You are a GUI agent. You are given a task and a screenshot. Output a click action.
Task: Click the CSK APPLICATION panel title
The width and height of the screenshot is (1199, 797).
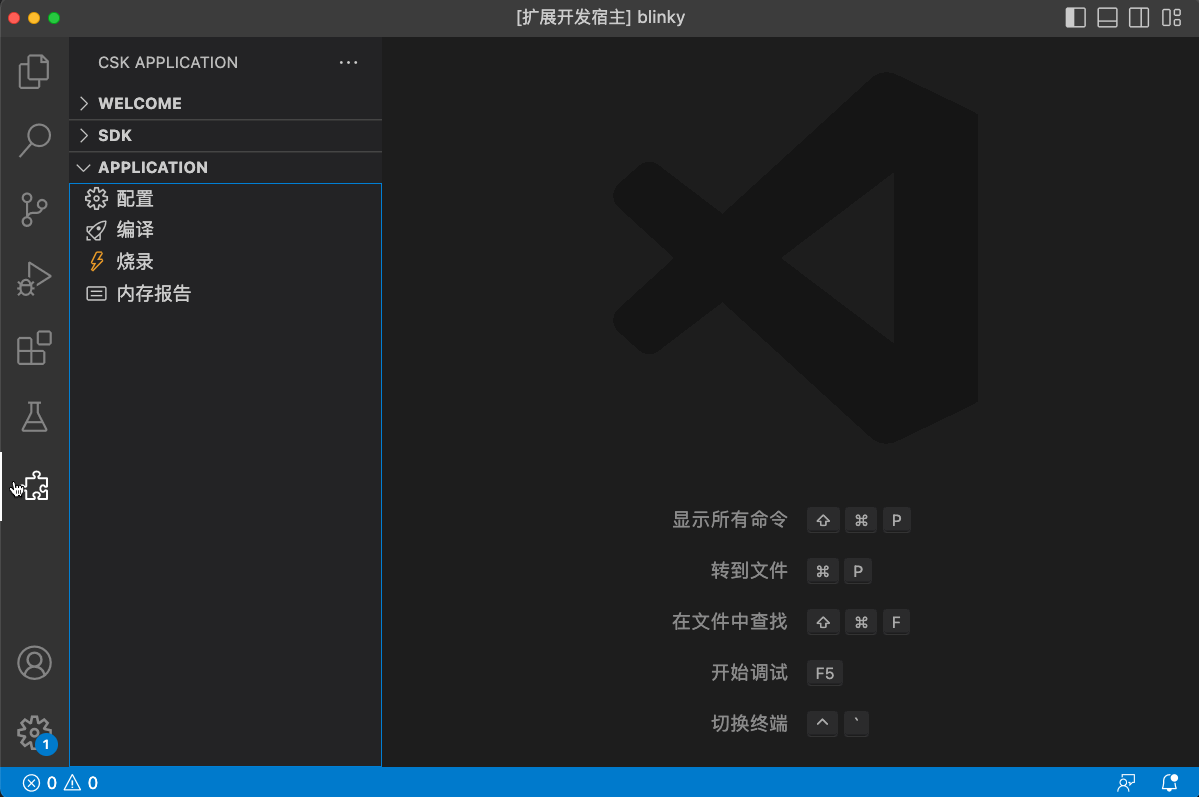click(167, 63)
